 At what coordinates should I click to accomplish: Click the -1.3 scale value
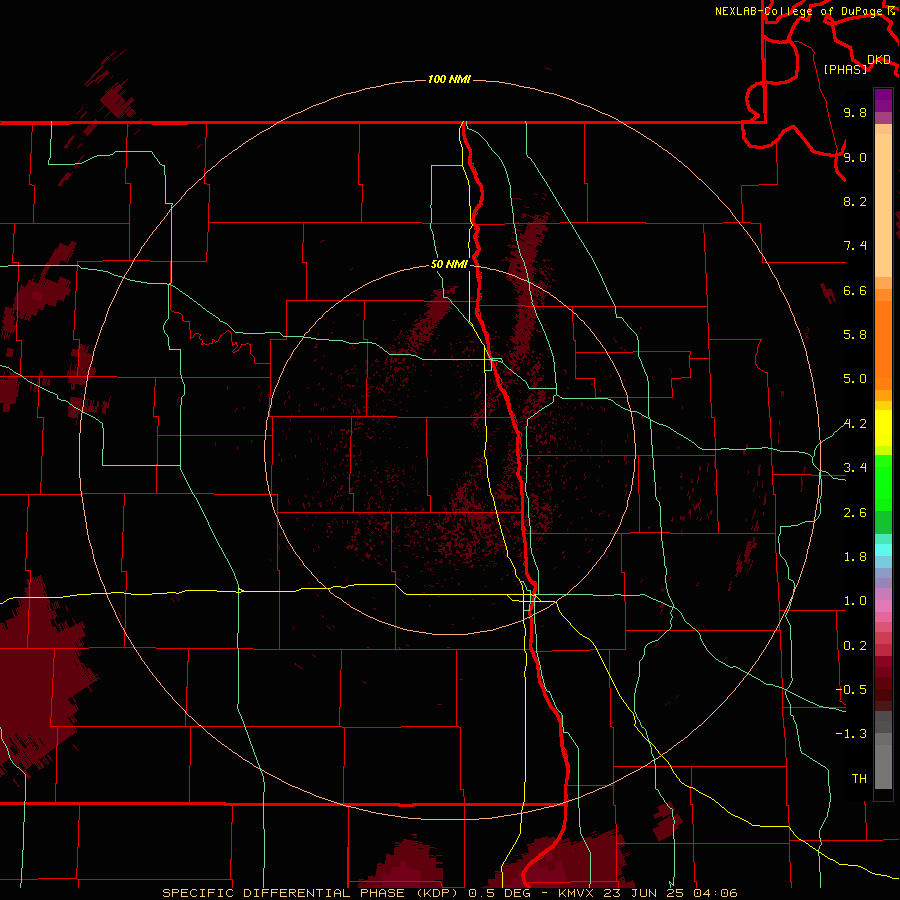click(851, 734)
